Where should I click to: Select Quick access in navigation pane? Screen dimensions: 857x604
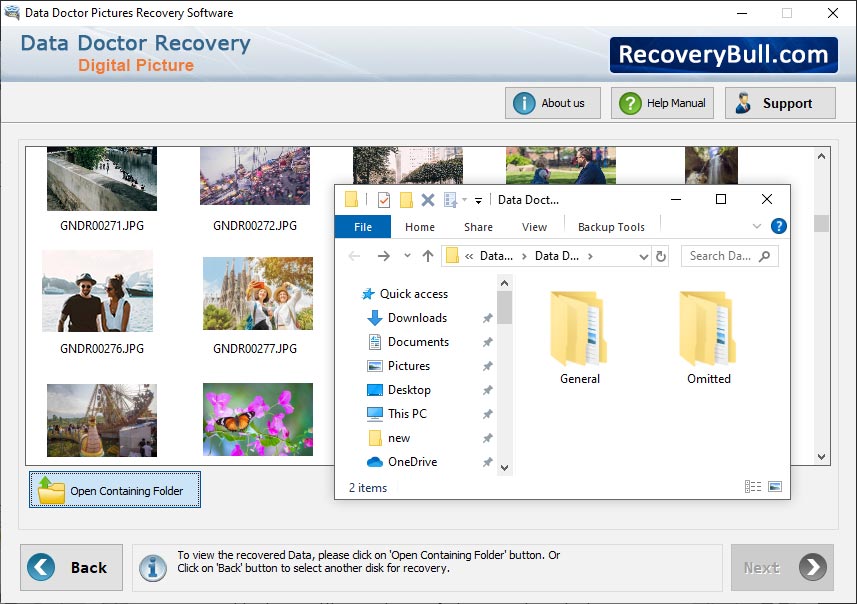[x=413, y=294]
